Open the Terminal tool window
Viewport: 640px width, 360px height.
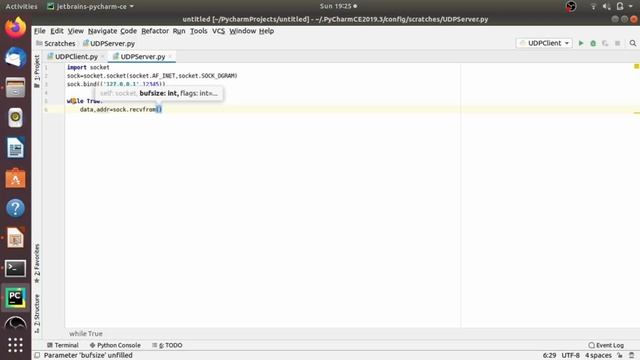[x=62, y=345]
